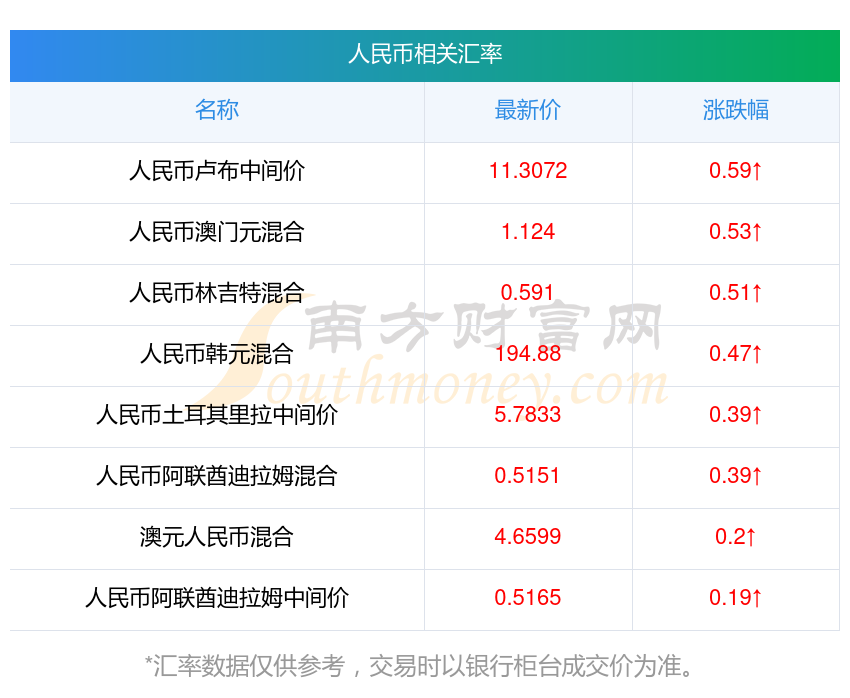Click the price 0.591
The image size is (850, 698).
point(527,293)
